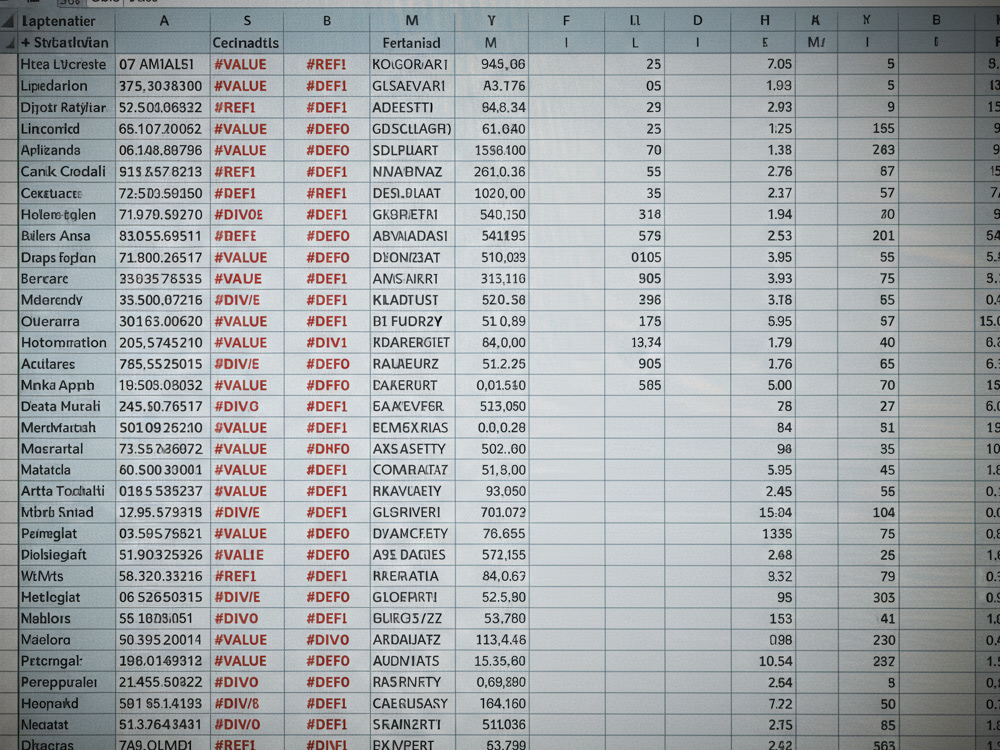Viewport: 1000px width, 750px height.
Task: Click the #DFFO error in Mnka Appıb row
Action: (328, 385)
